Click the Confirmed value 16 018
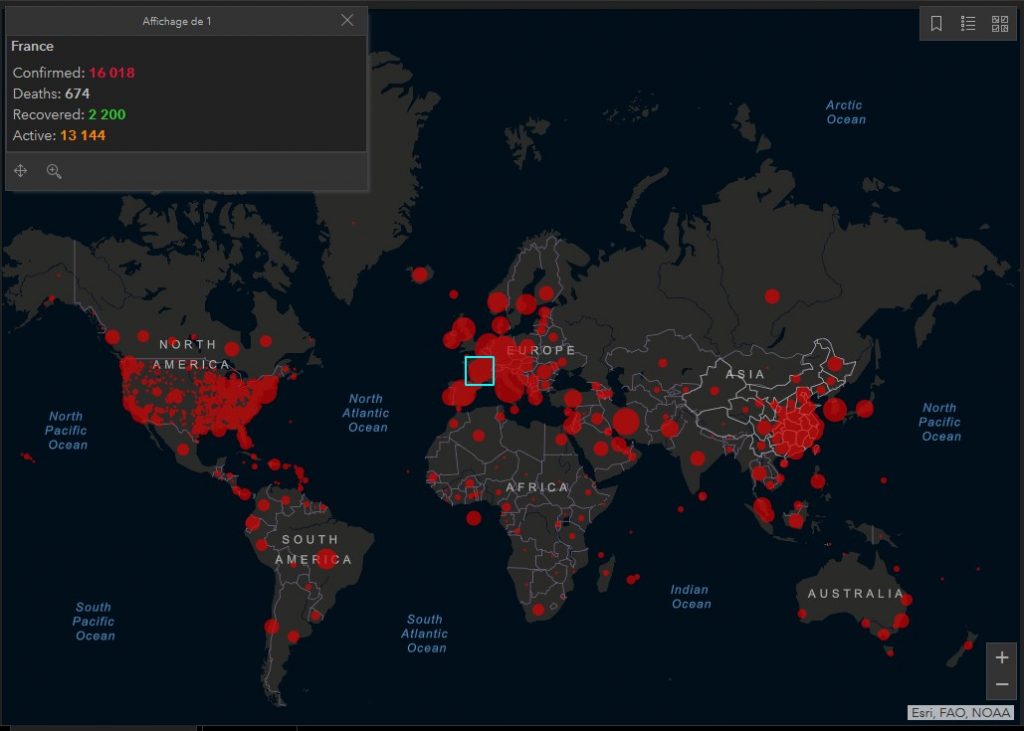 [112, 73]
